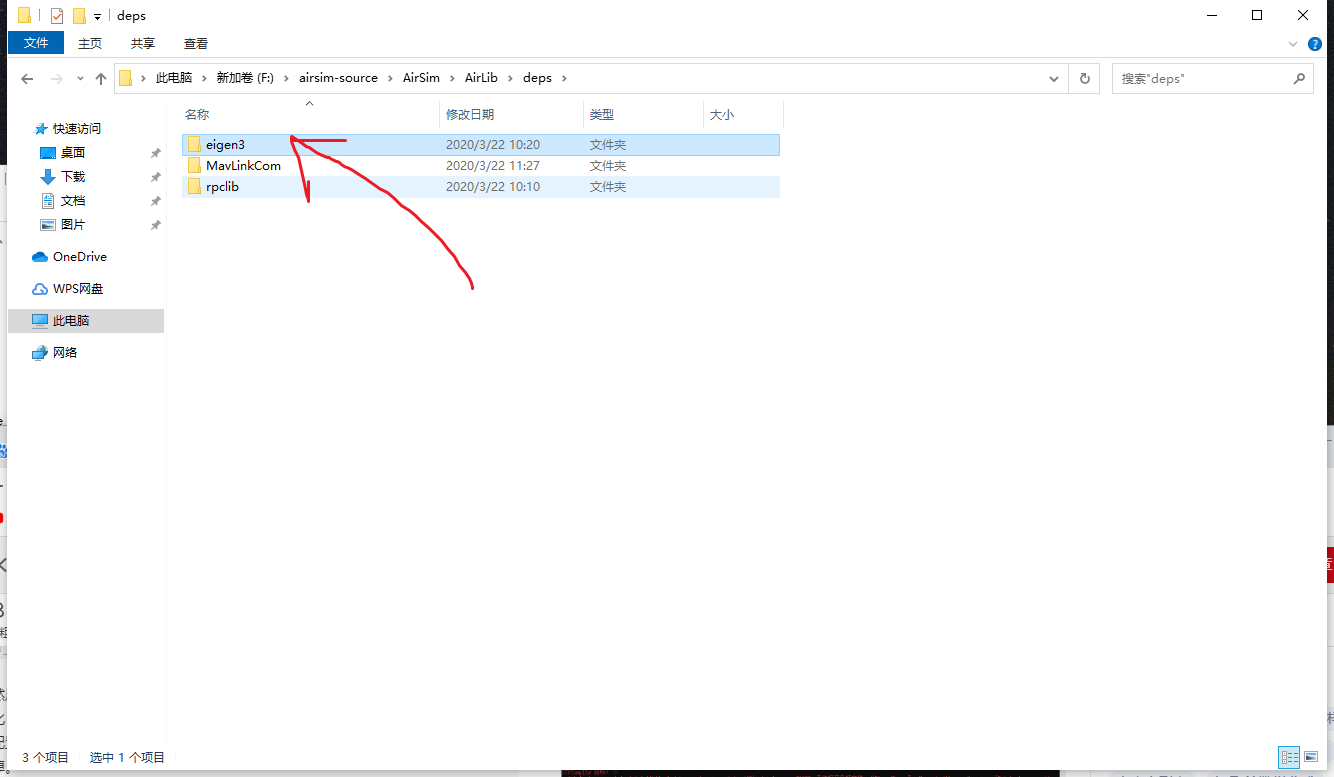The width and height of the screenshot is (1334, 777).
Task: Open Customize Quick Access Toolbar dropdown
Action: (x=97, y=16)
